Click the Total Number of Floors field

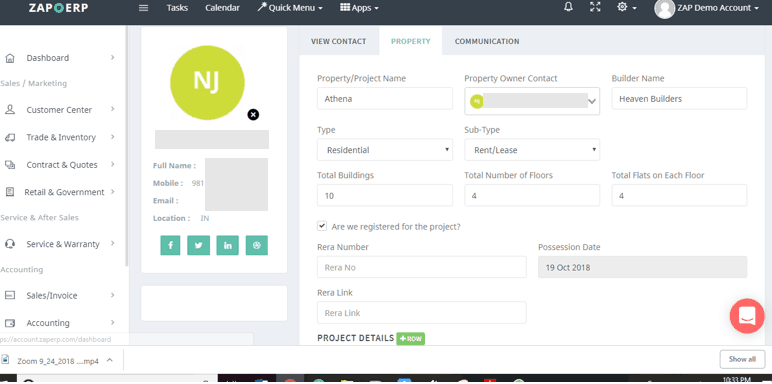(x=532, y=195)
